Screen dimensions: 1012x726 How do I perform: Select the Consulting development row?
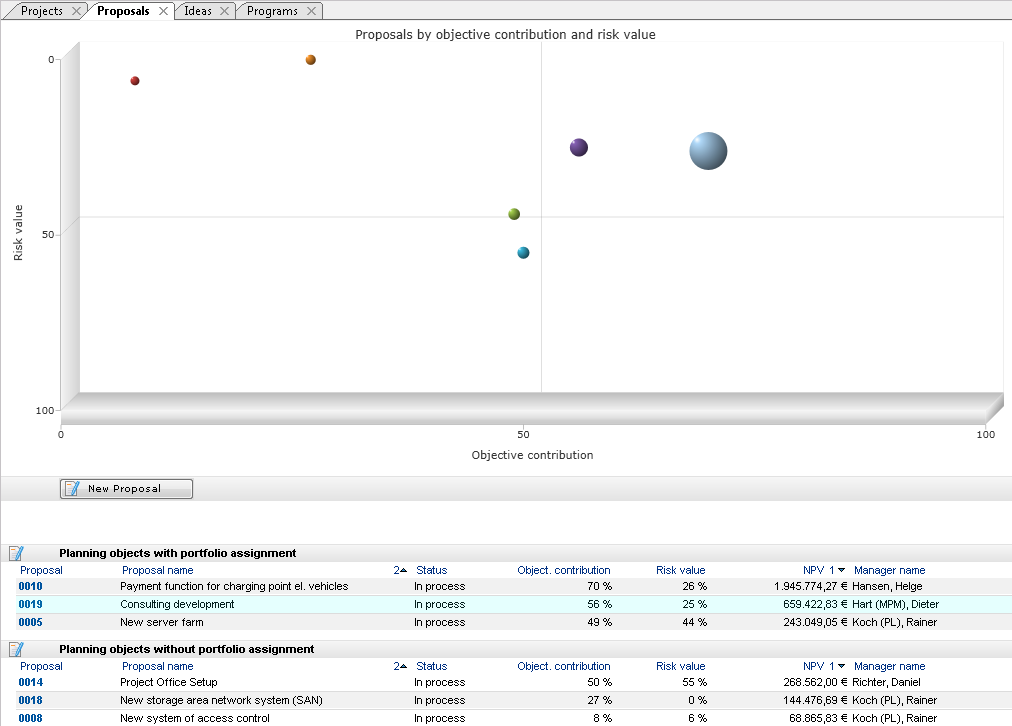coord(177,604)
